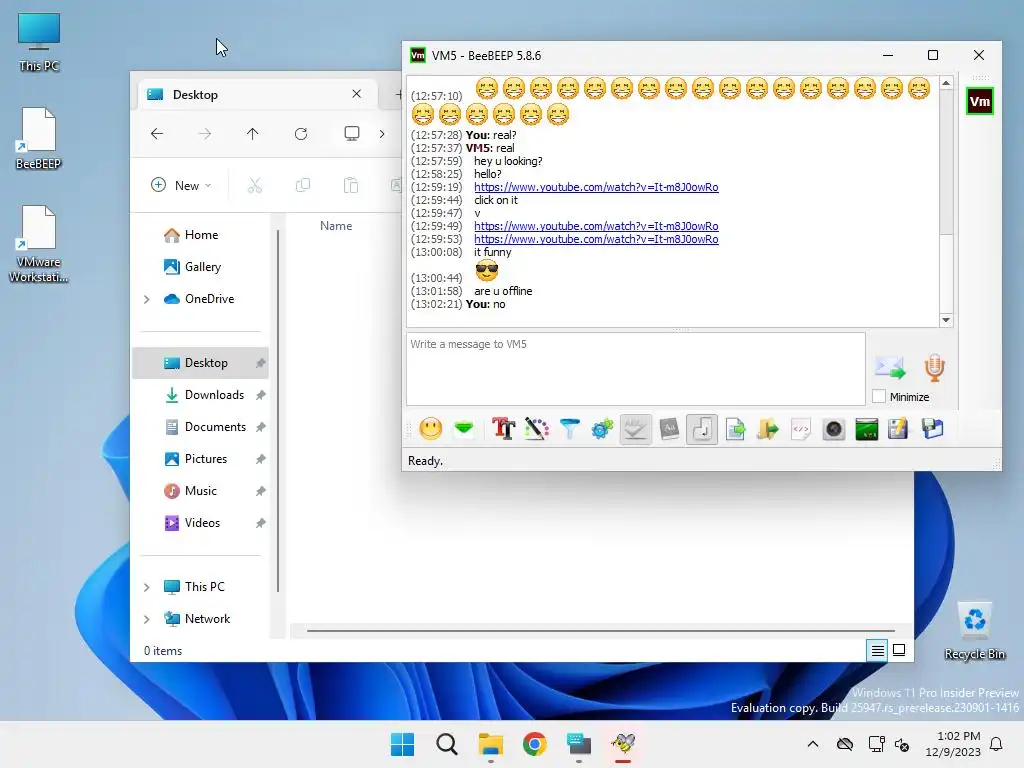Record a voice message with microphone icon

(935, 368)
